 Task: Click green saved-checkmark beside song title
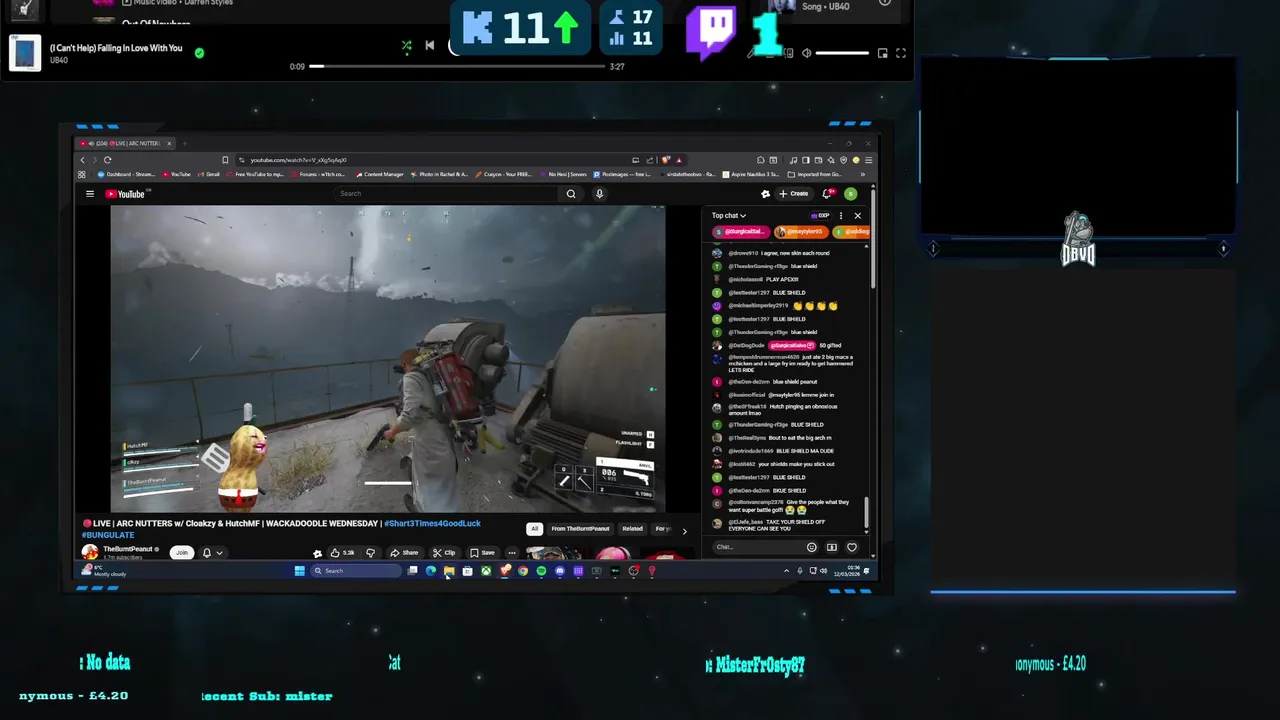pos(199,53)
